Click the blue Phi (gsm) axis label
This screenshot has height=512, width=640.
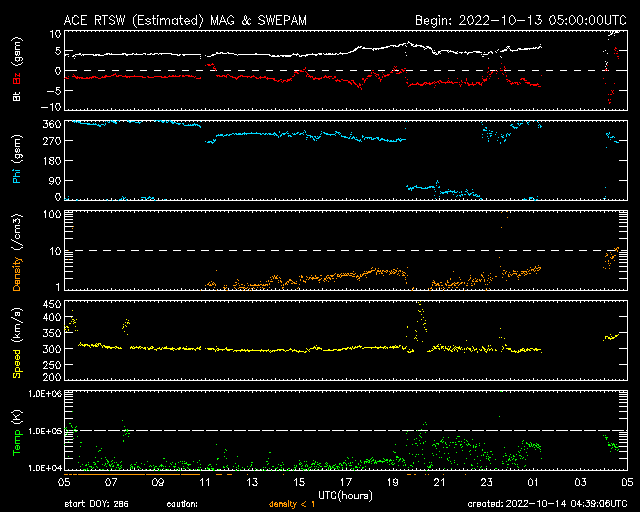point(16,160)
